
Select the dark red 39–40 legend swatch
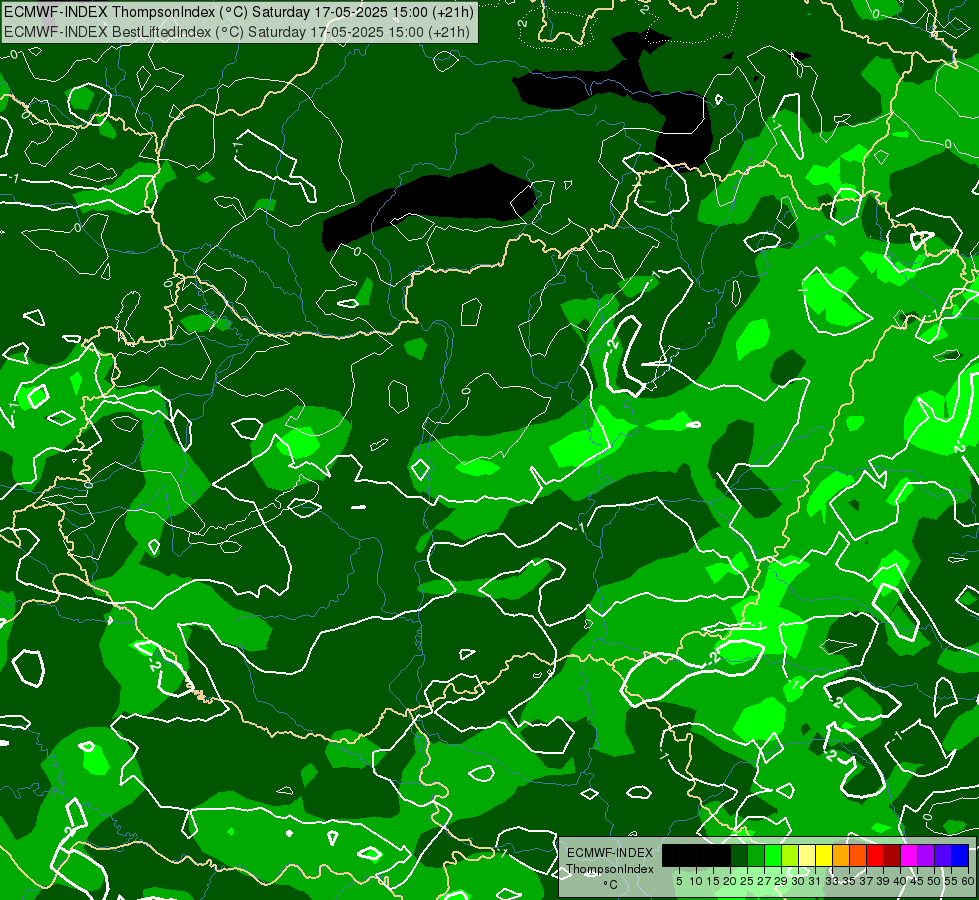click(892, 855)
